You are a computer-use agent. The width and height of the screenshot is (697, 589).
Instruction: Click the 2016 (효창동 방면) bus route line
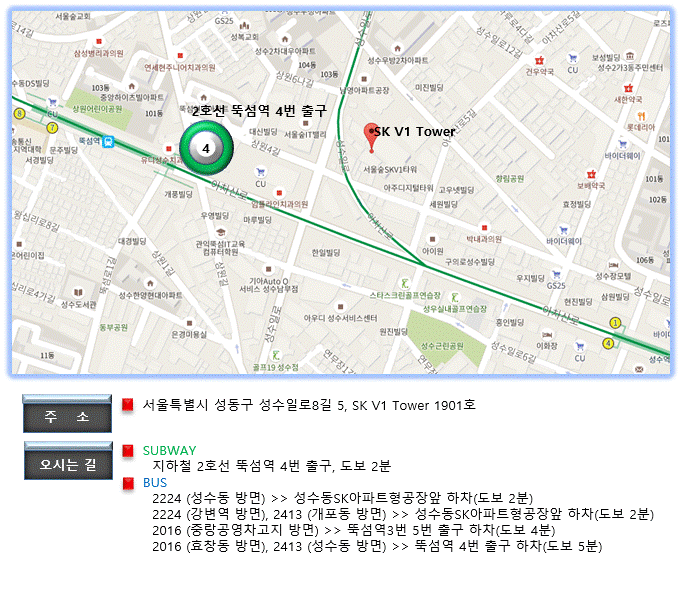pos(377,546)
